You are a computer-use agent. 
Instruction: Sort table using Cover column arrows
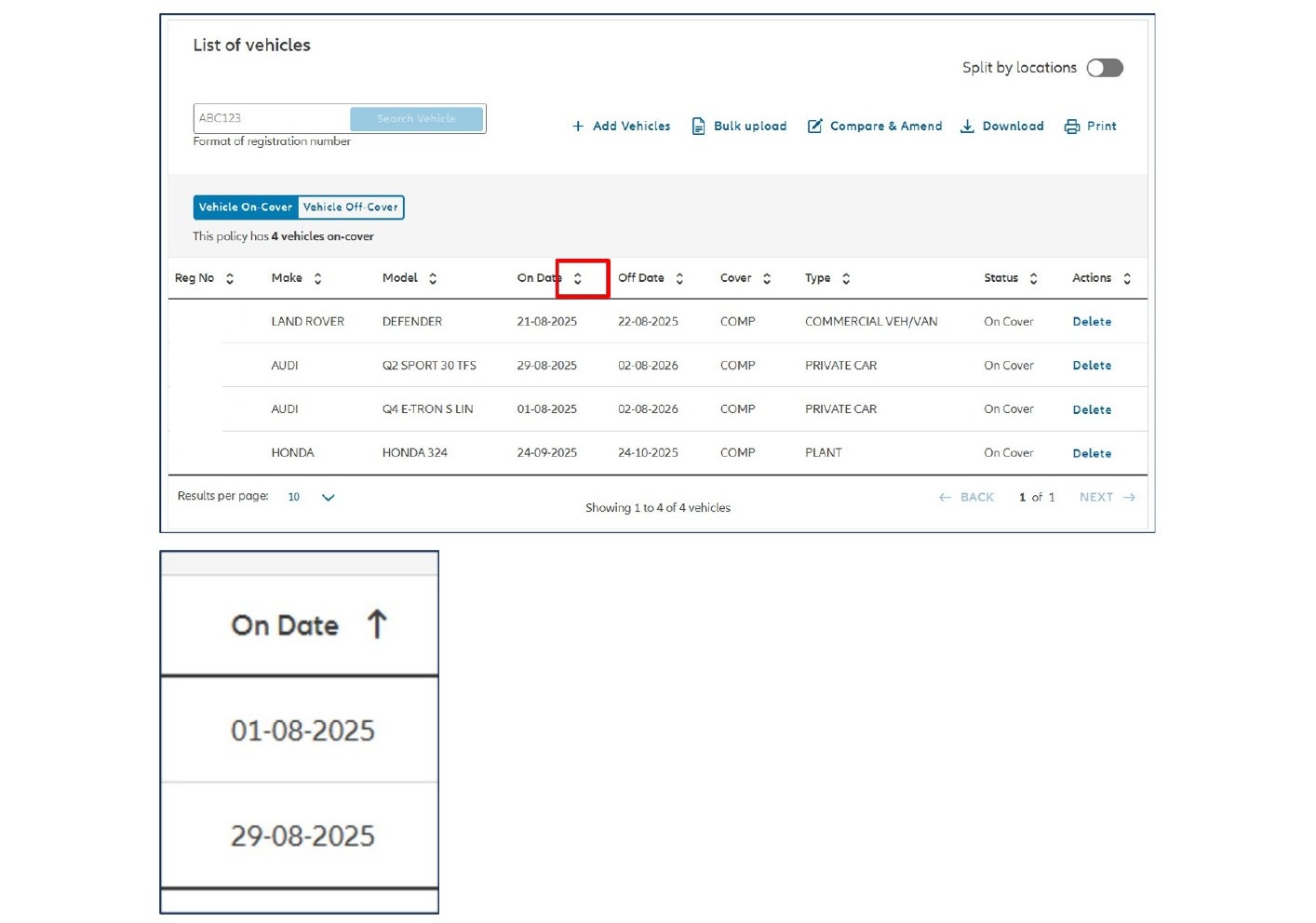(x=767, y=278)
